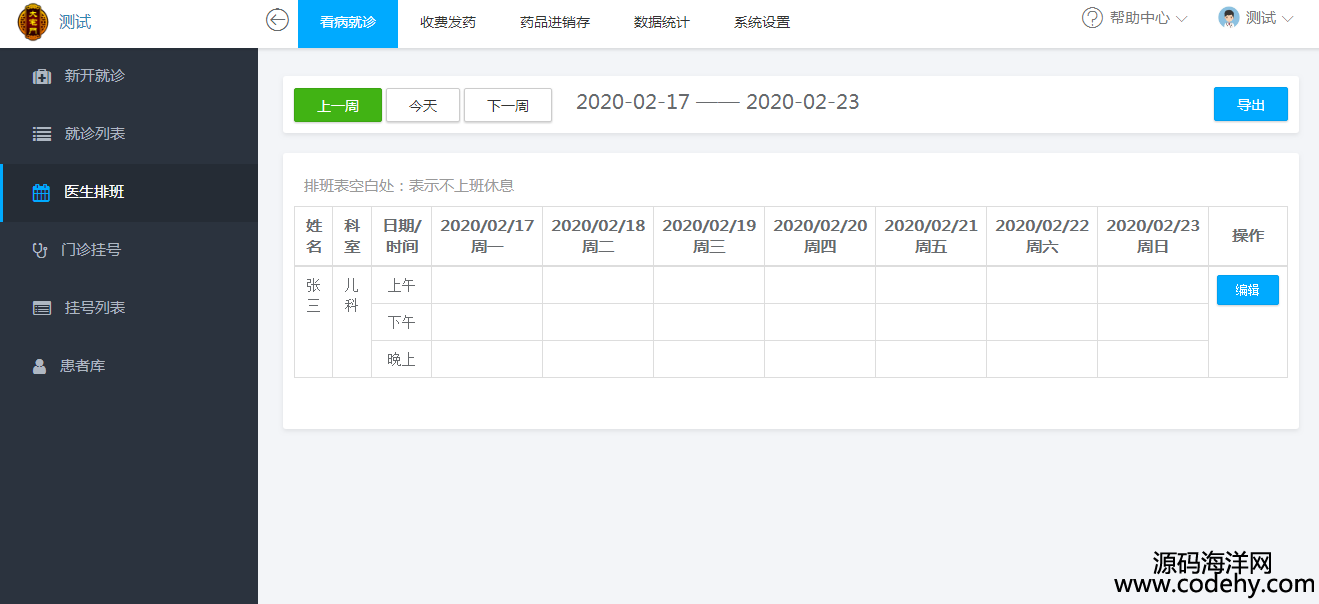Click the 排班表空白处 hint text

409,186
